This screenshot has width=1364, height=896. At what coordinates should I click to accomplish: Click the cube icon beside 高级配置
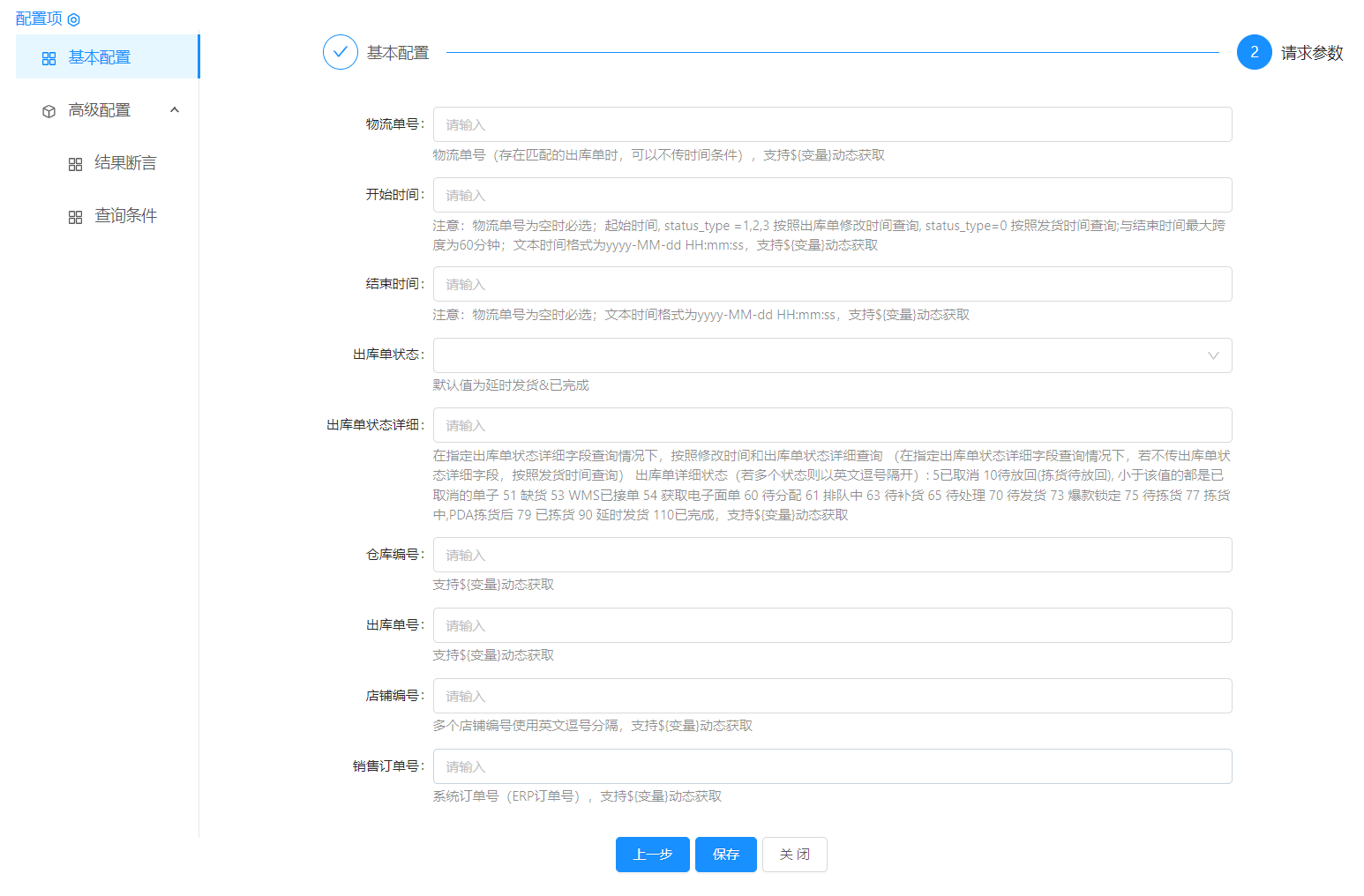pos(49,111)
